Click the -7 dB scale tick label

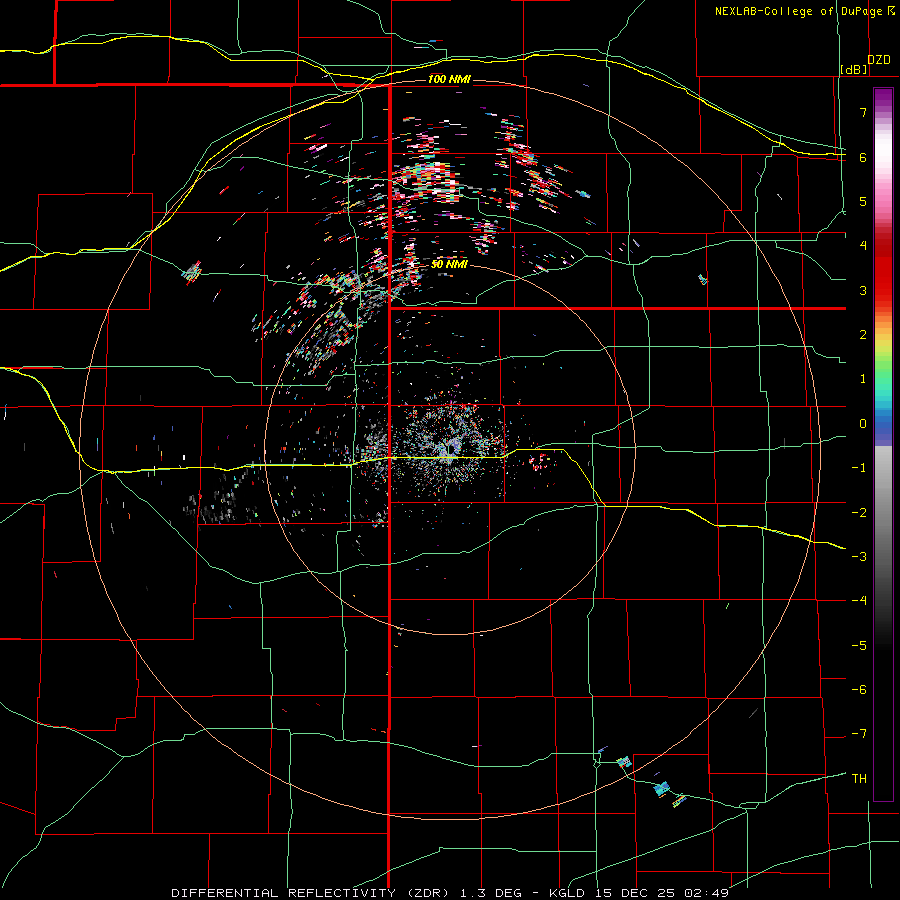pyautogui.click(x=859, y=734)
